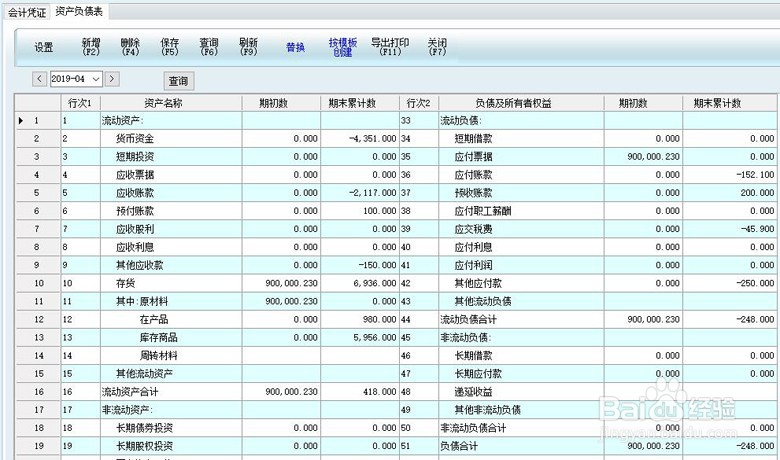780x460 pixels.
Task: Select the 其他应收款 cell
Action: pos(171,265)
